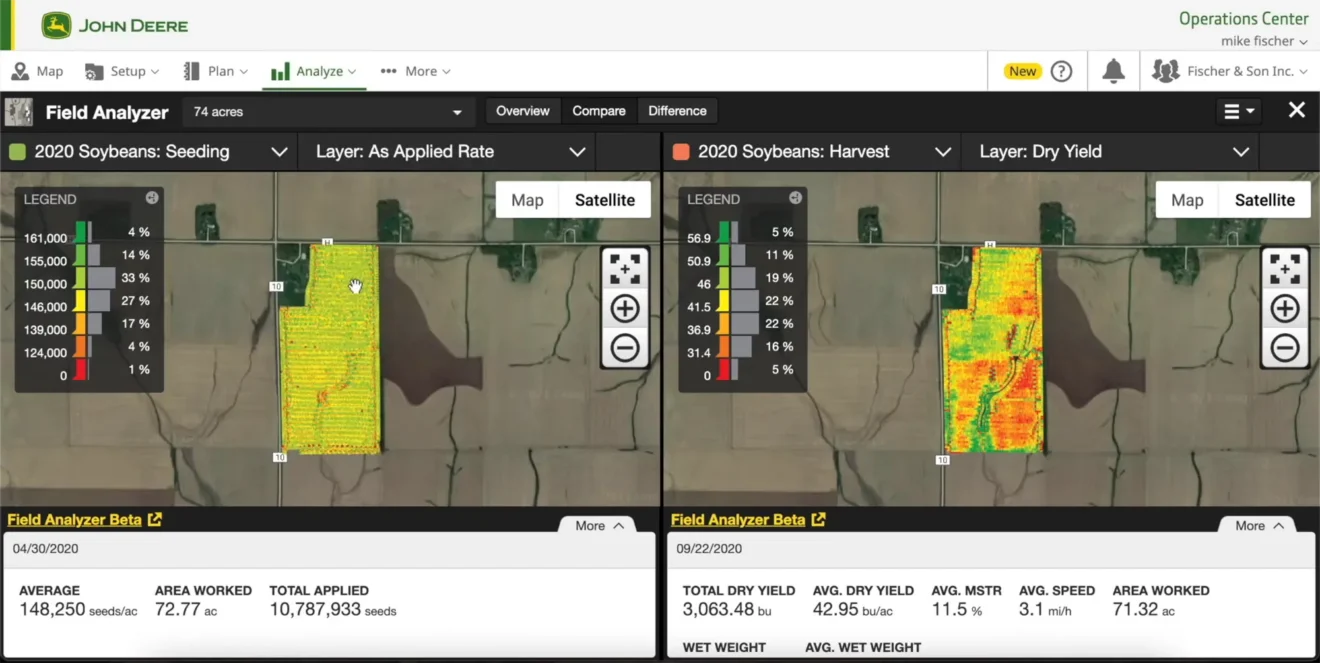Open the 2020 Soybeans: Harvest dropdown

point(812,152)
